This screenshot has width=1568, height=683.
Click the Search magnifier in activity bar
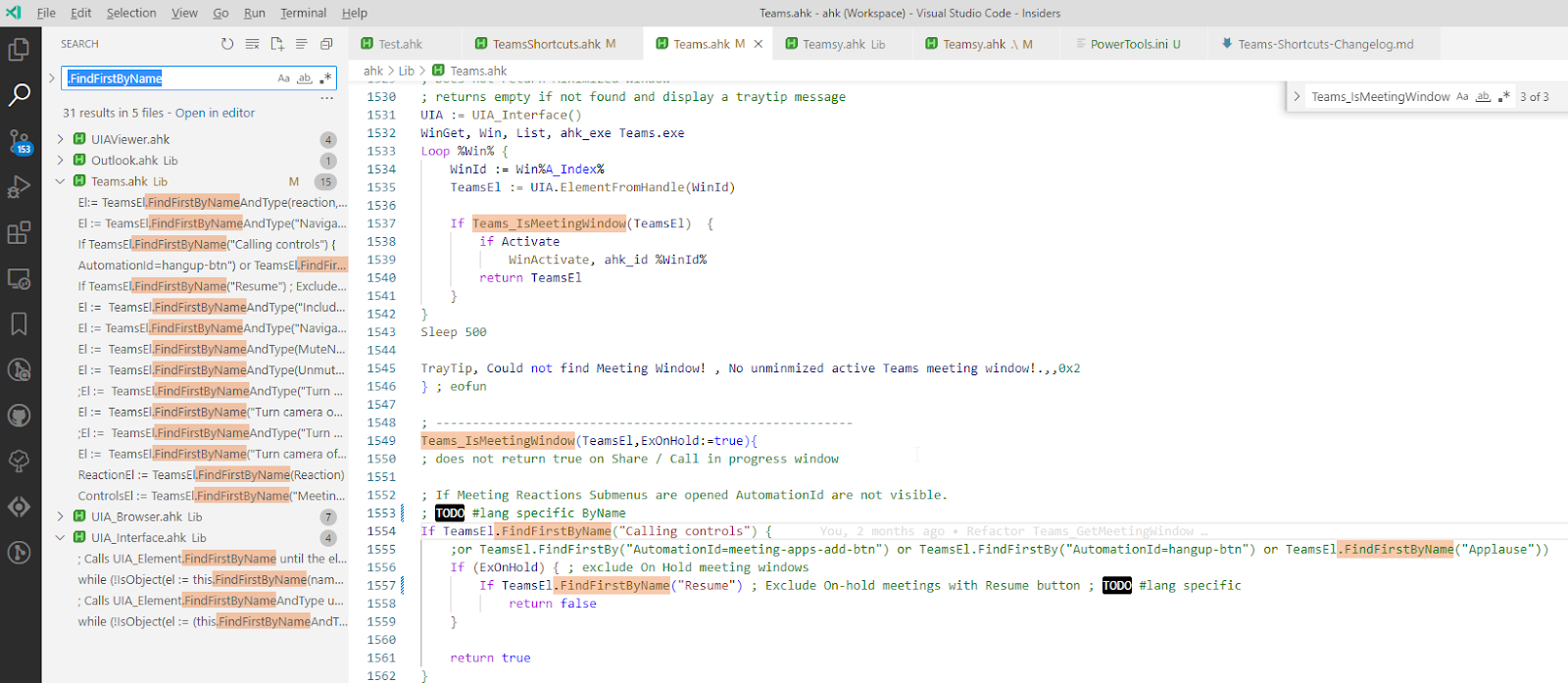(19, 95)
